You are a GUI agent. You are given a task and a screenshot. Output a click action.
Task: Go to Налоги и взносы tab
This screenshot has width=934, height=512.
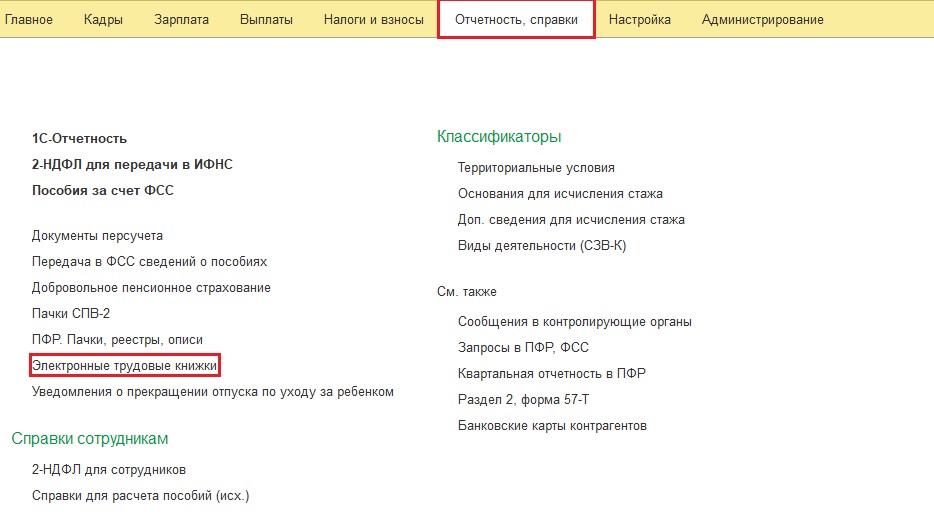coord(373,20)
